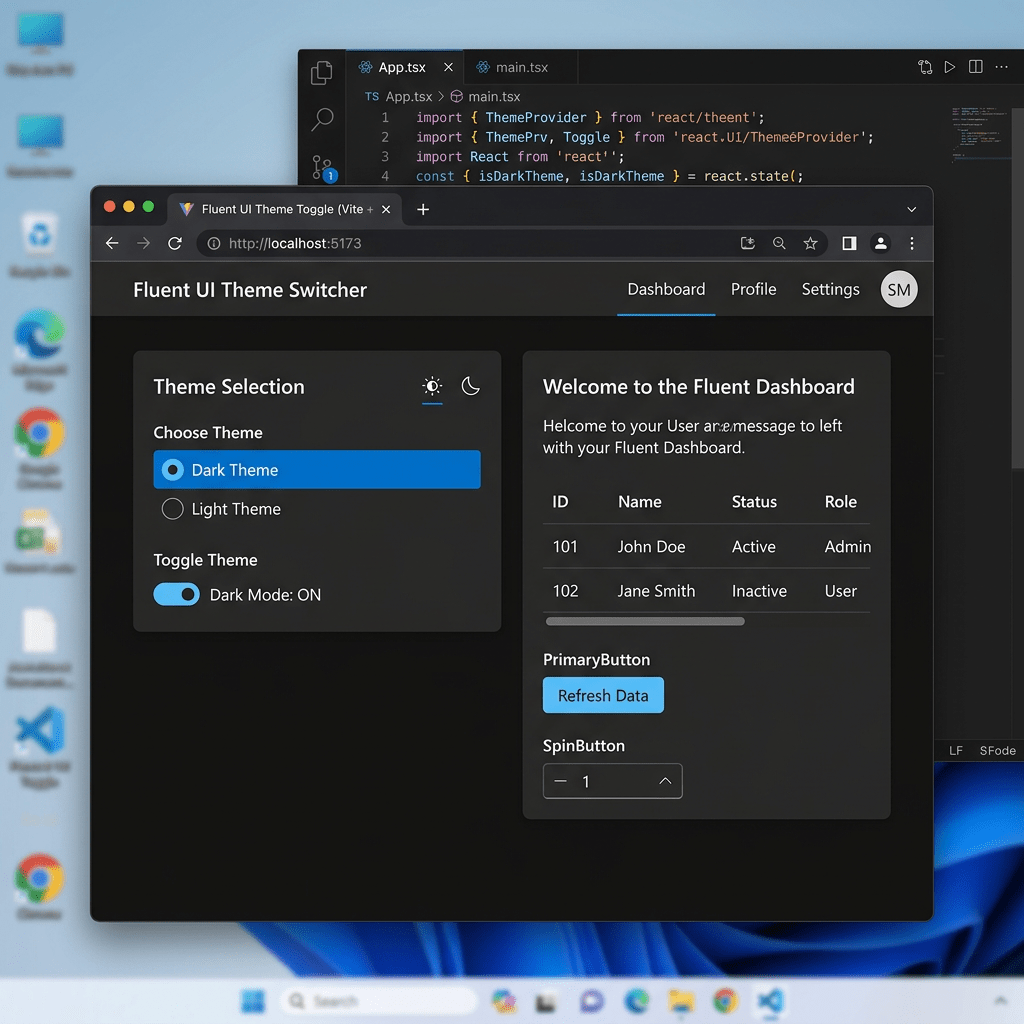
Task: Open the browser profile icon
Action: click(880, 244)
